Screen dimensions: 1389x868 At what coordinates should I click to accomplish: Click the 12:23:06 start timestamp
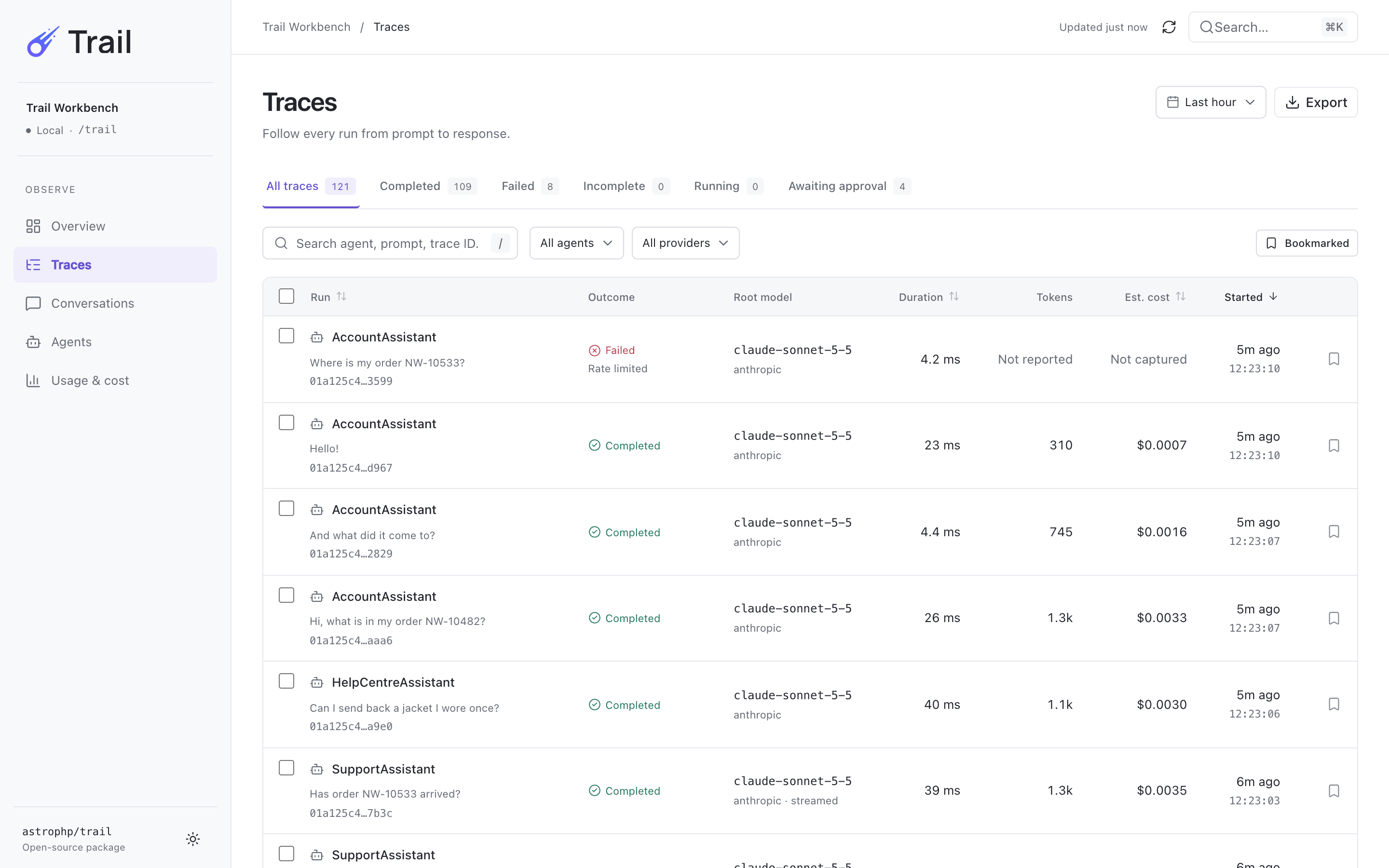[1254, 714]
